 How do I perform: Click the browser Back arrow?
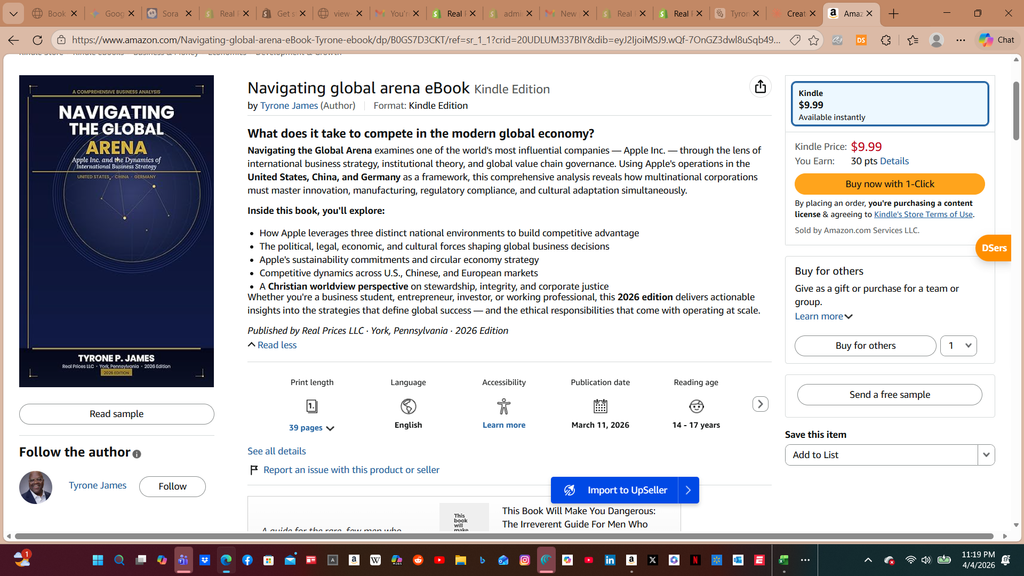pyautogui.click(x=14, y=40)
